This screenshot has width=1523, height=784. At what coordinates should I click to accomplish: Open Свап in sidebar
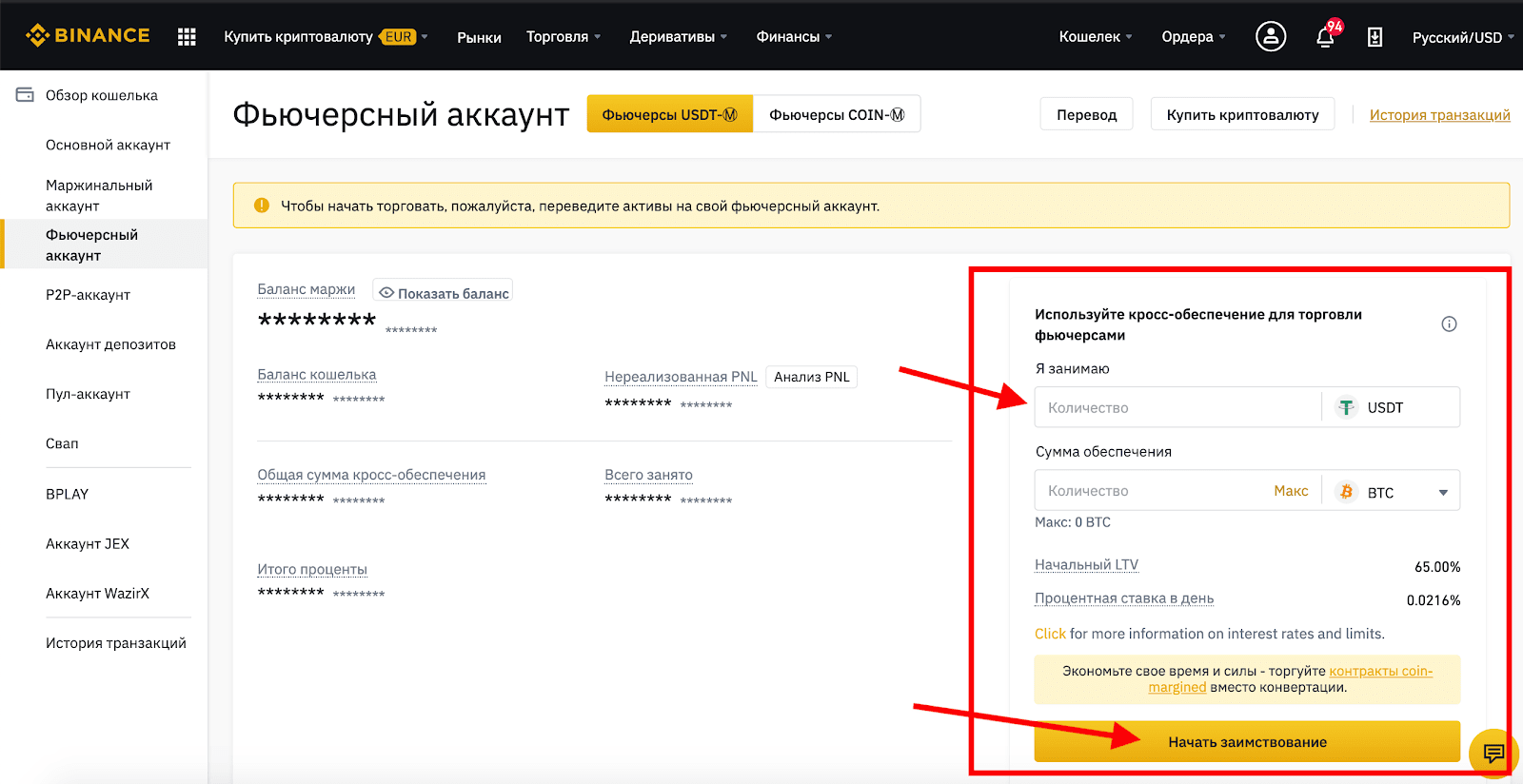(x=62, y=443)
